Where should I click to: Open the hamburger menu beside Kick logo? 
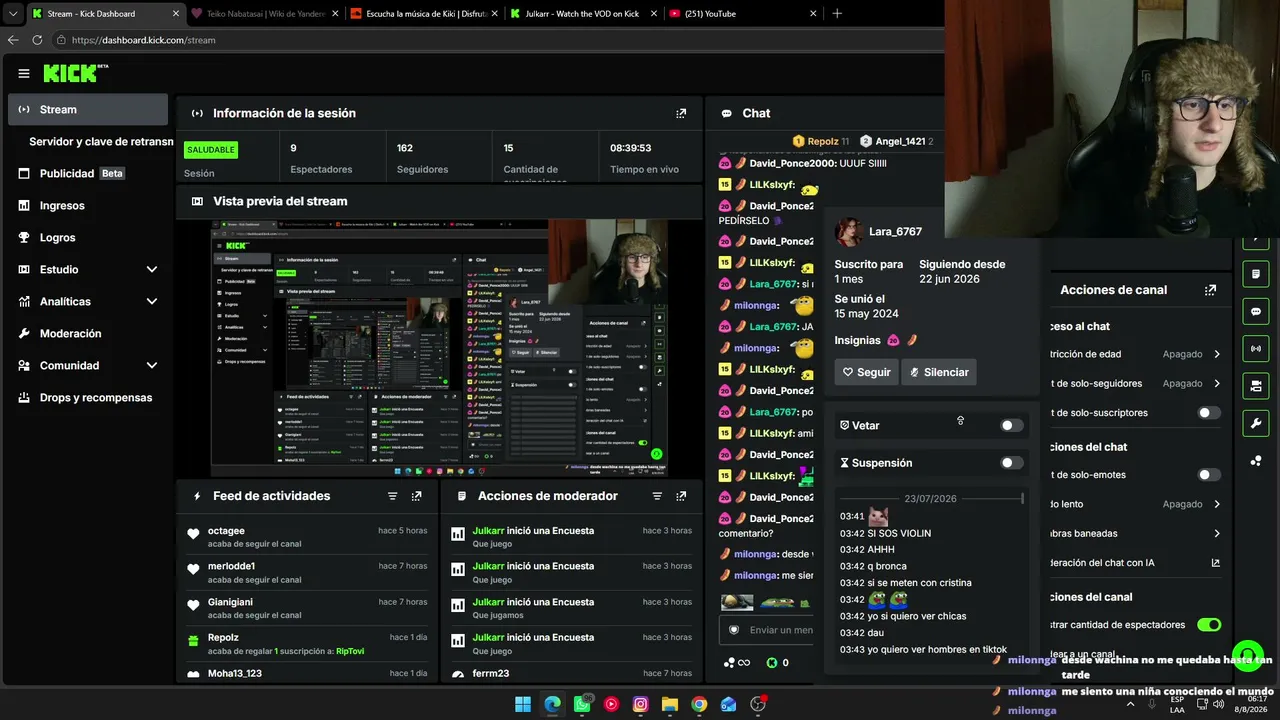point(24,73)
